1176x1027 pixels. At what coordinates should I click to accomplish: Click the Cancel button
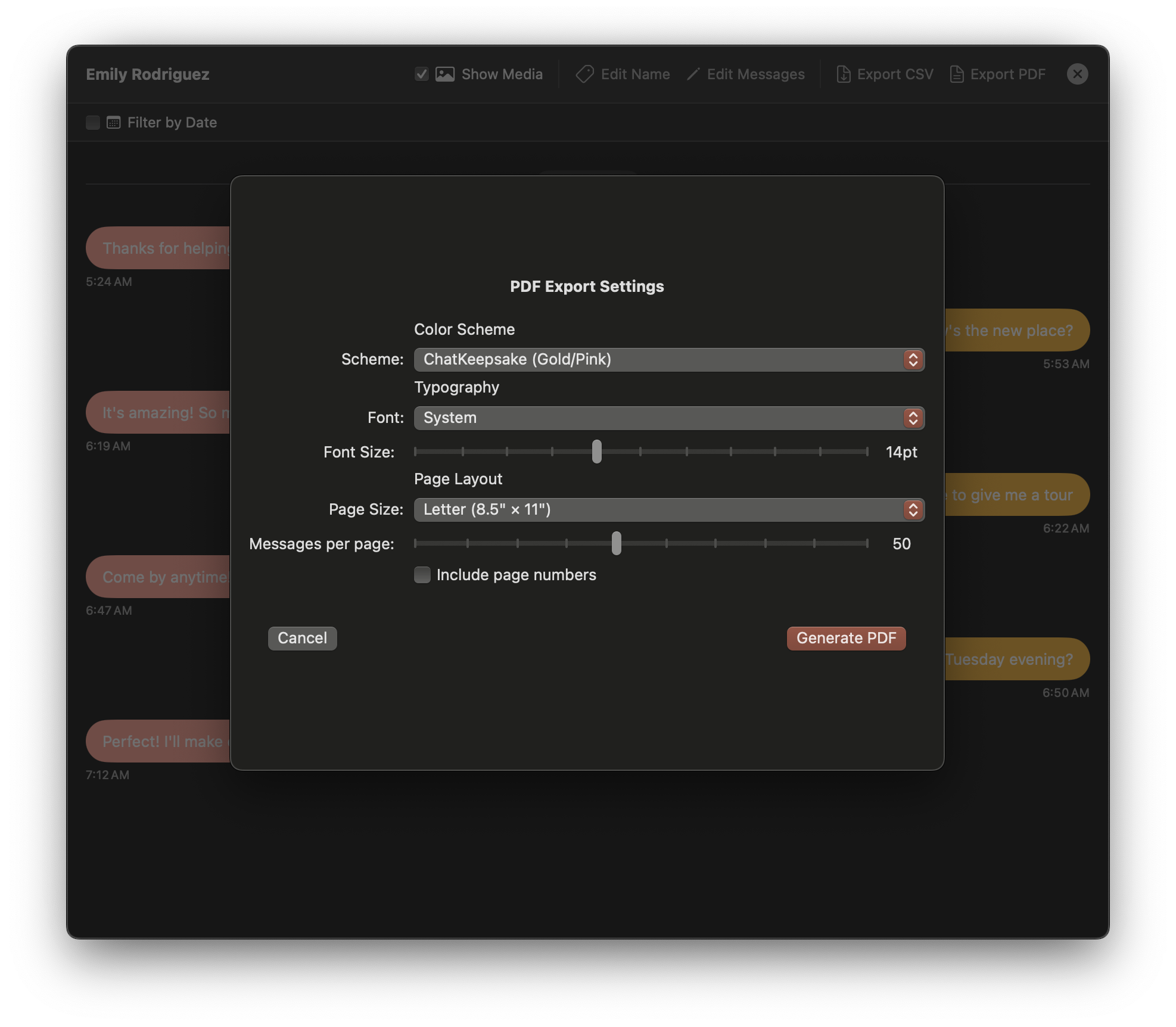302,638
